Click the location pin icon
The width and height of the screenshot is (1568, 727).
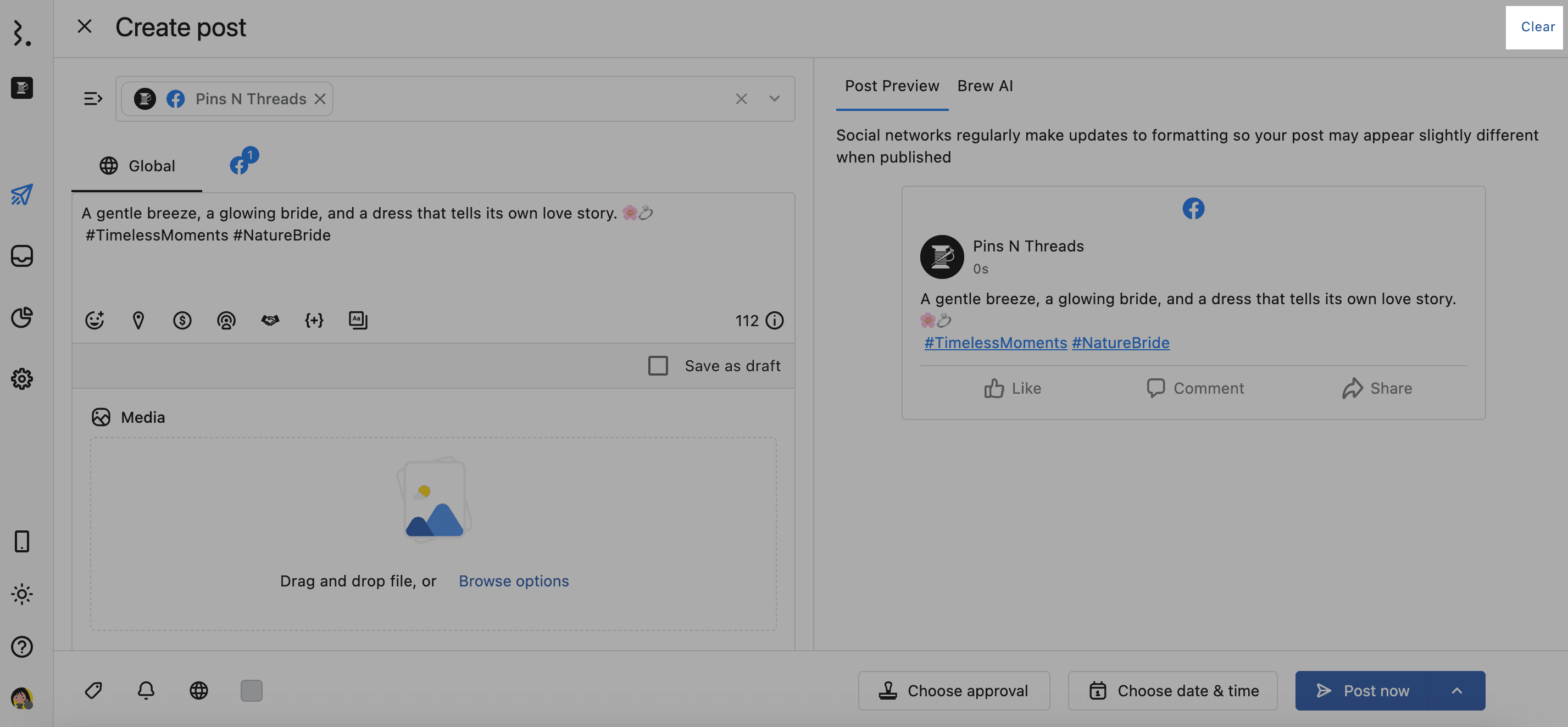coord(138,320)
